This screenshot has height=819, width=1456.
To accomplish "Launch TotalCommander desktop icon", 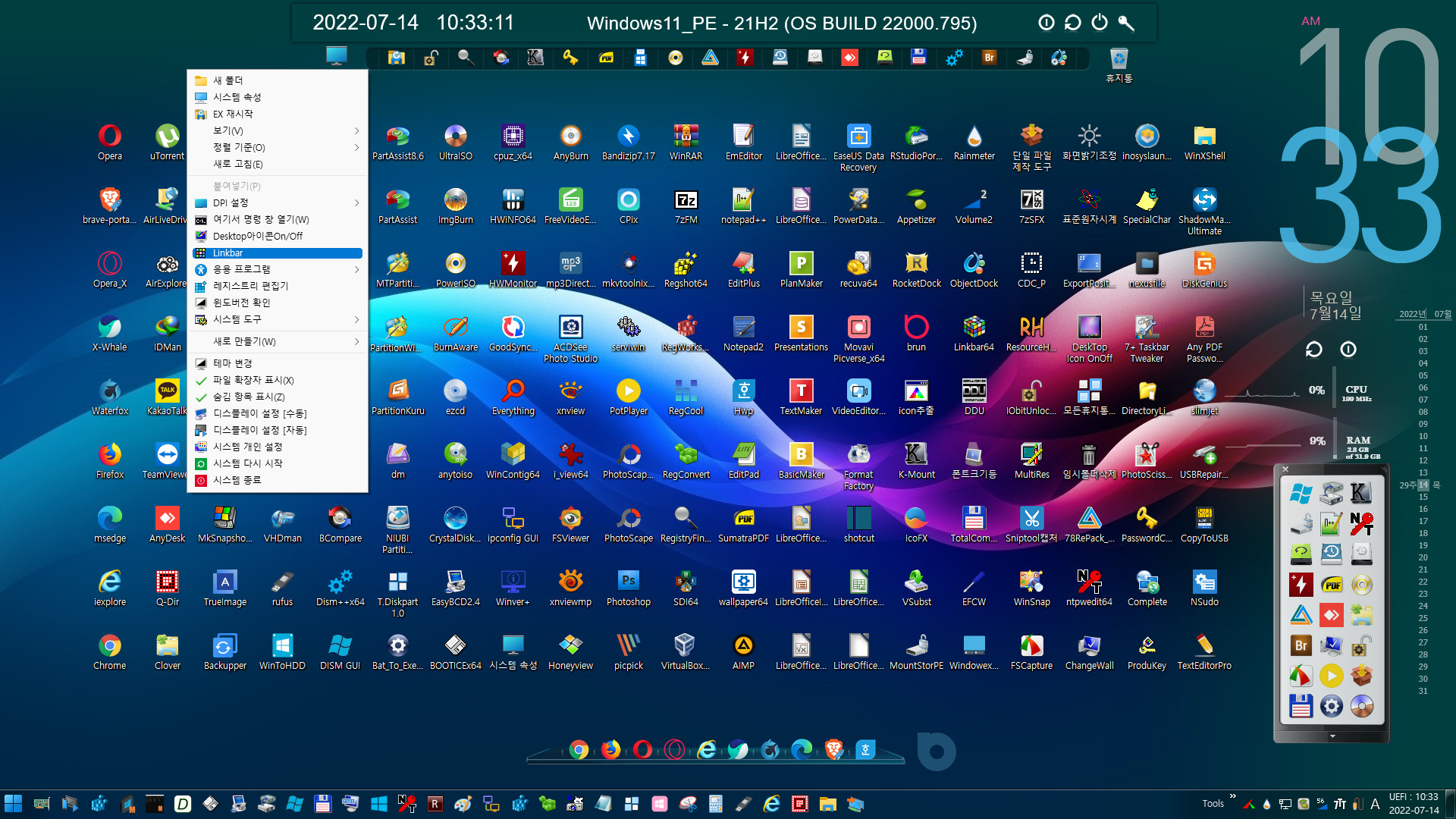I will [x=974, y=524].
